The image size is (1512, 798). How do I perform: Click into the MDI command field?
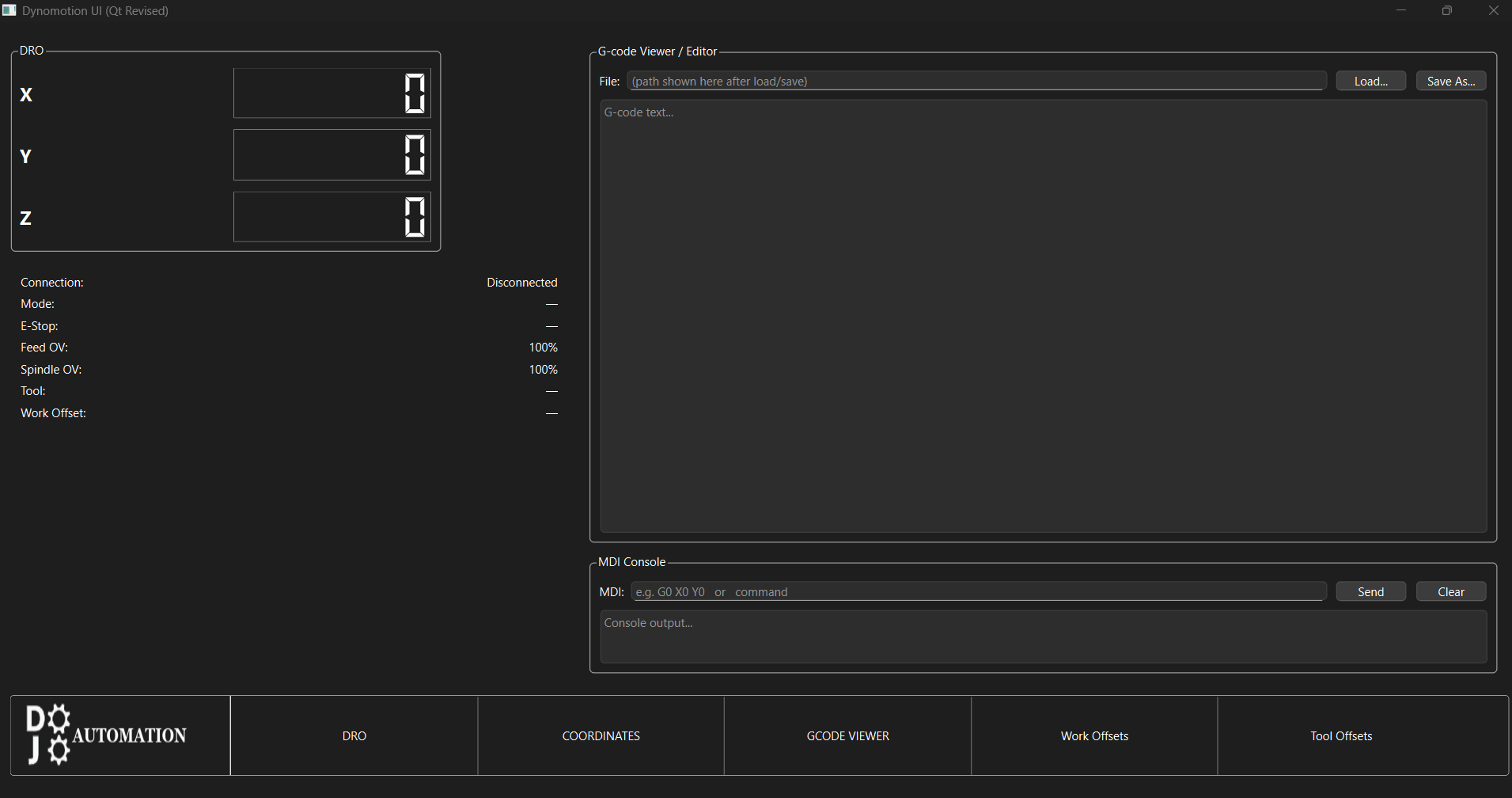coord(978,591)
